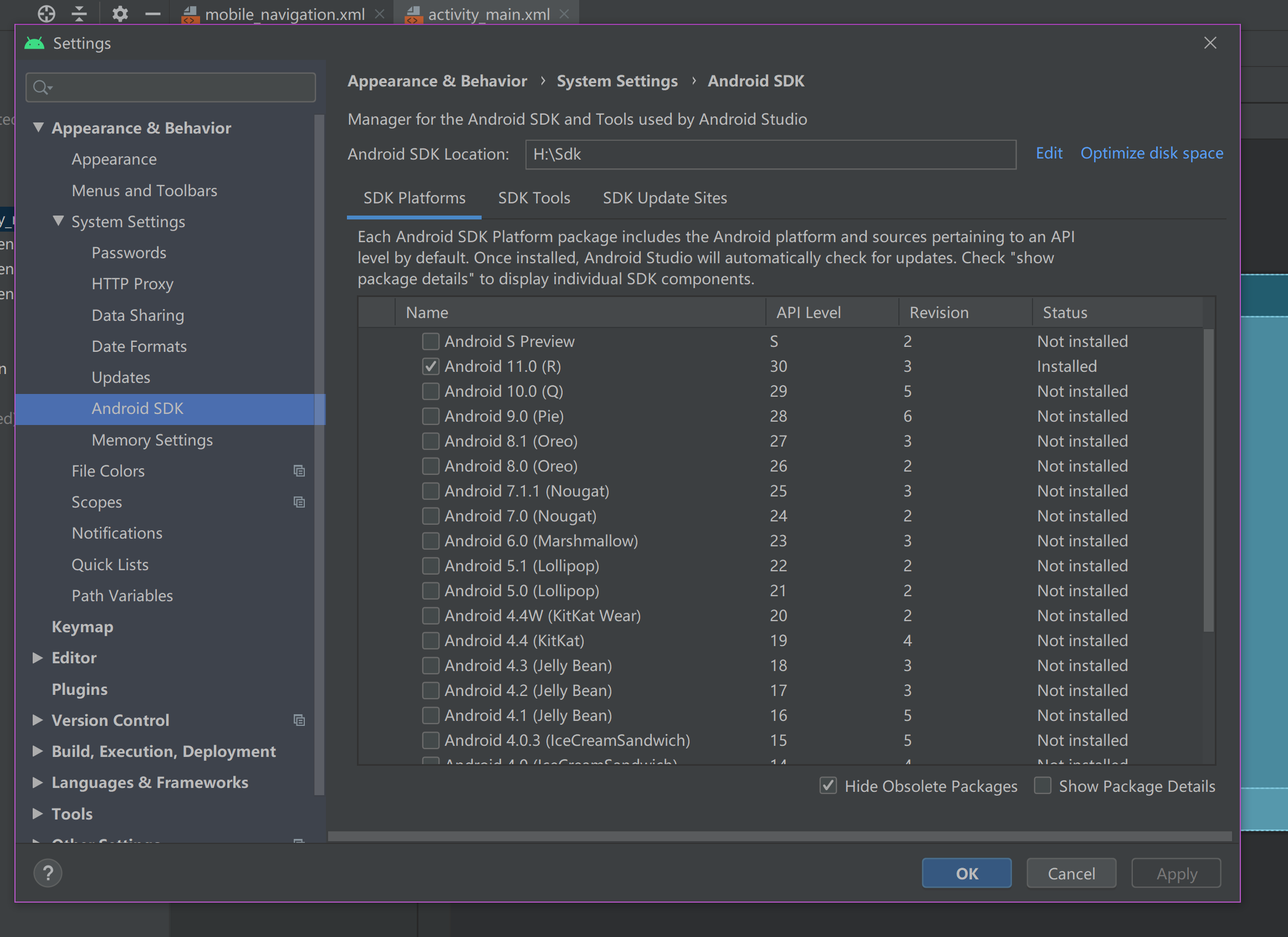Image resolution: width=1288 pixels, height=937 pixels.
Task: Open Path Variables settings page
Action: pyautogui.click(x=122, y=596)
